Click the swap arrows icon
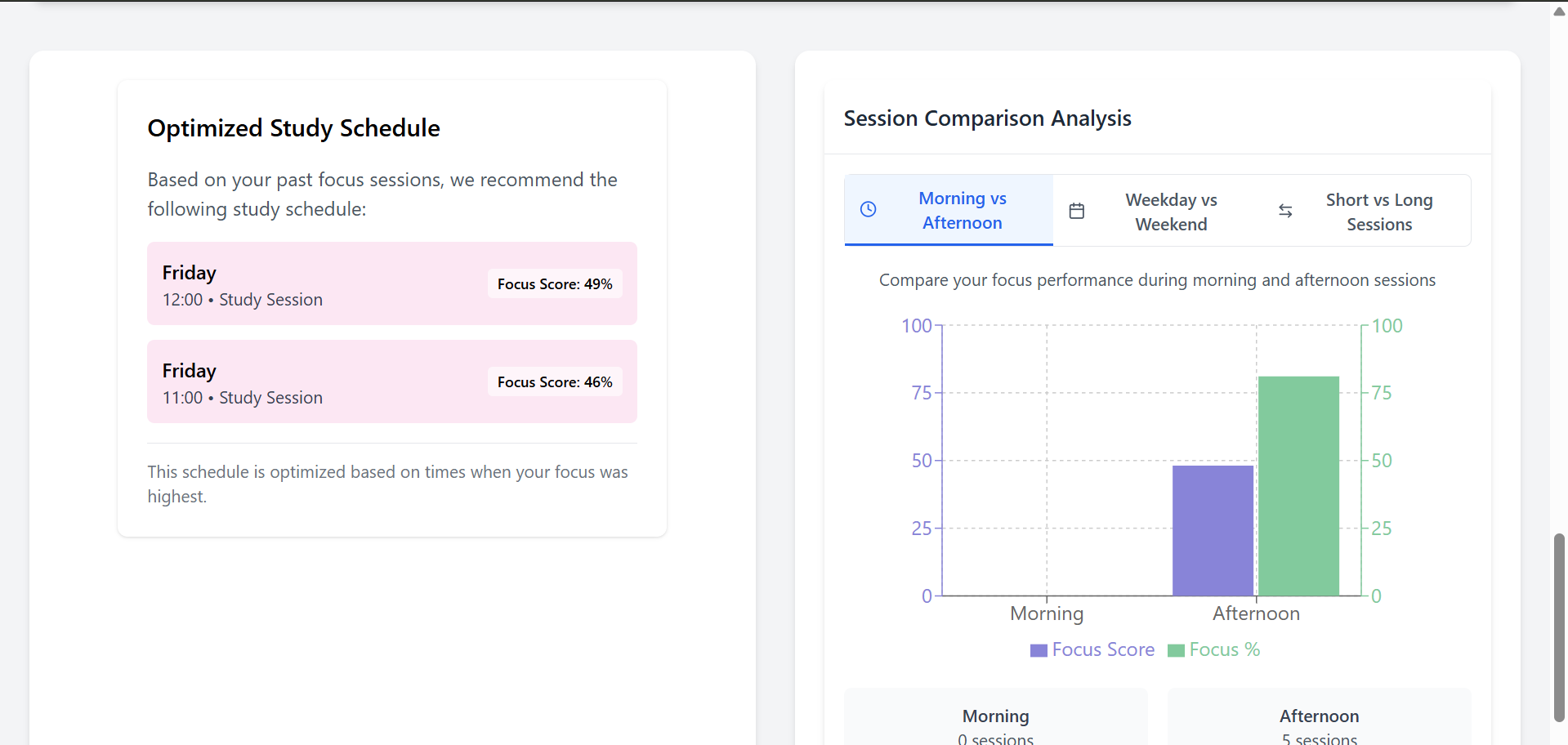 pos(1285,212)
